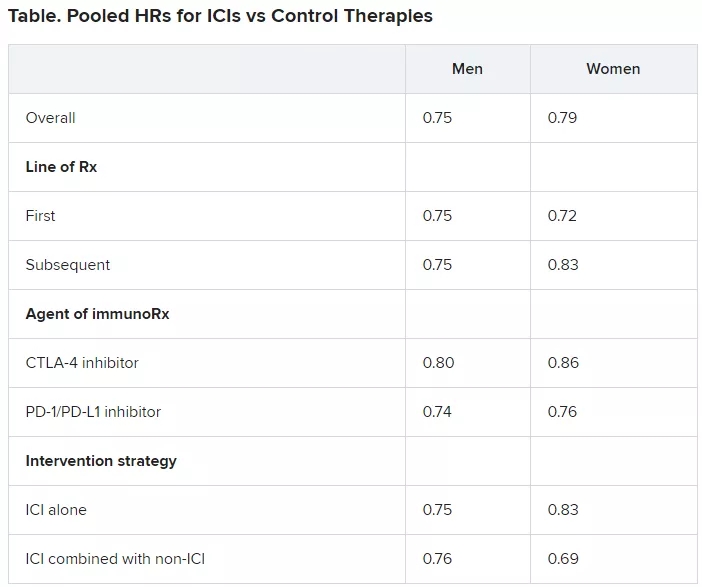Select the Overall value for Women, 0.79
The height and width of the screenshot is (587, 702).
563,118
